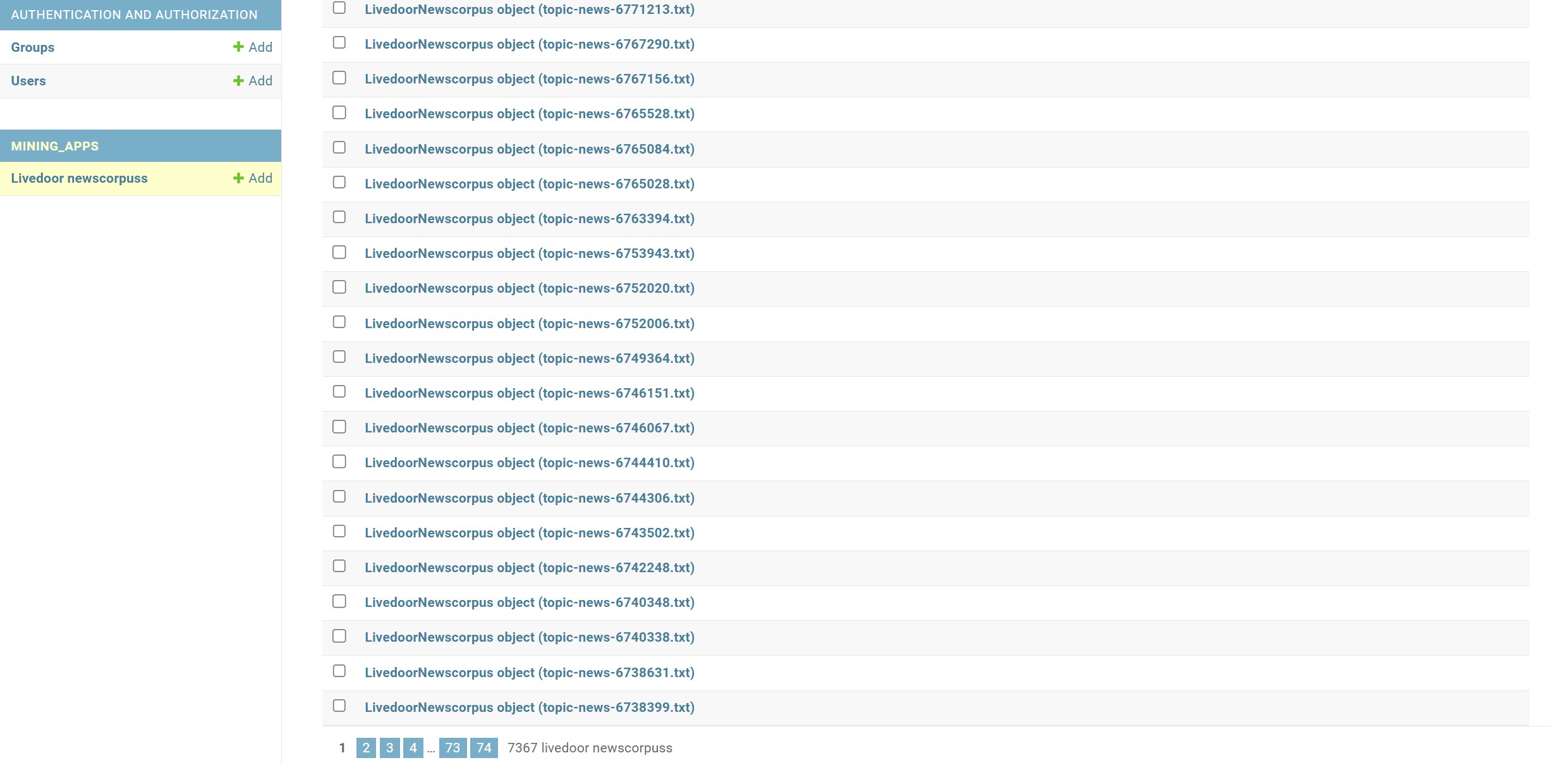Open object link topic-news-6765028.txt
This screenshot has width=1568, height=765.
530,184
